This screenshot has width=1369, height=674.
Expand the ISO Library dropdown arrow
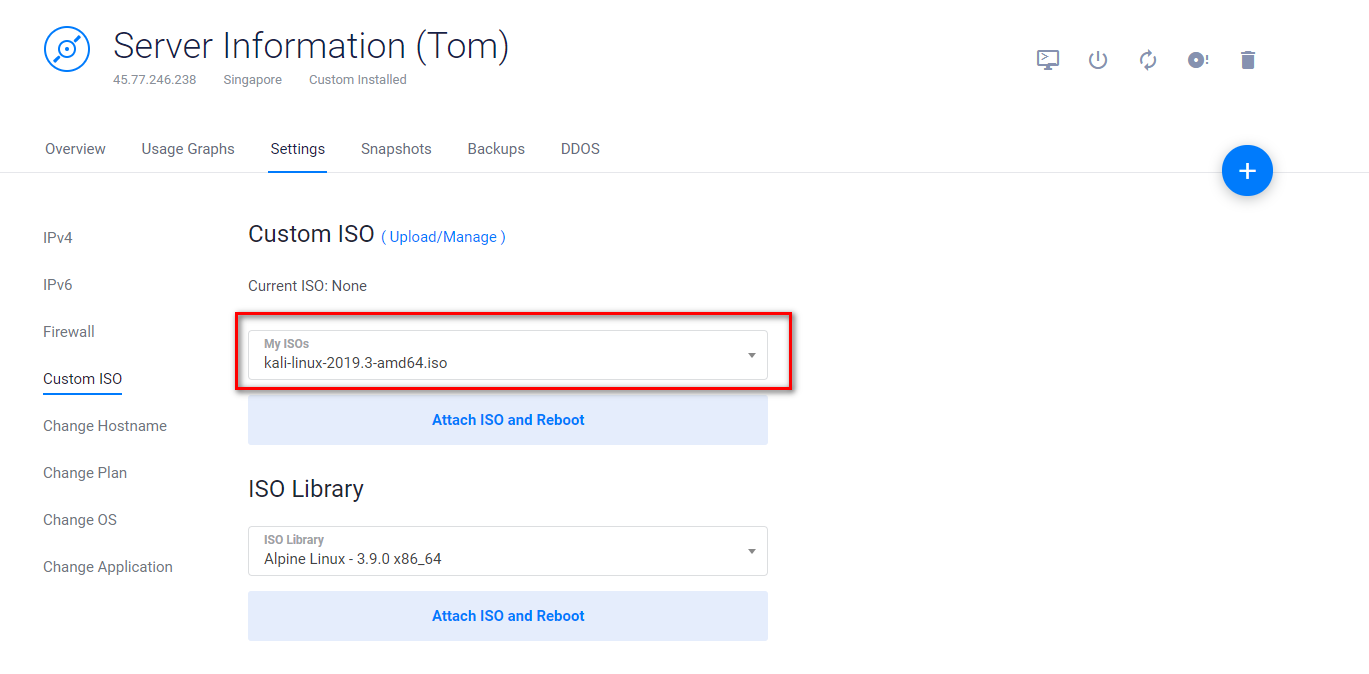click(751, 551)
